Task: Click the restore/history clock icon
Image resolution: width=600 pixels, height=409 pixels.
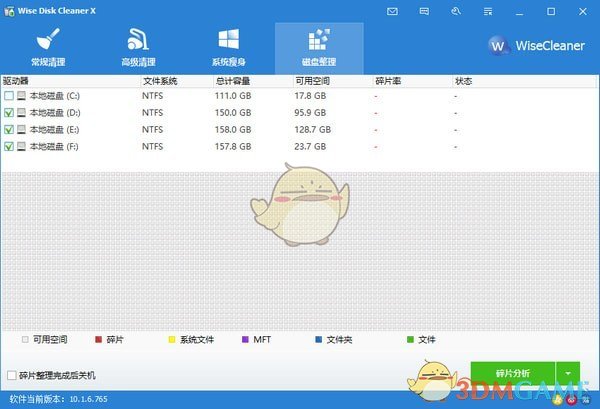Action: [x=456, y=11]
